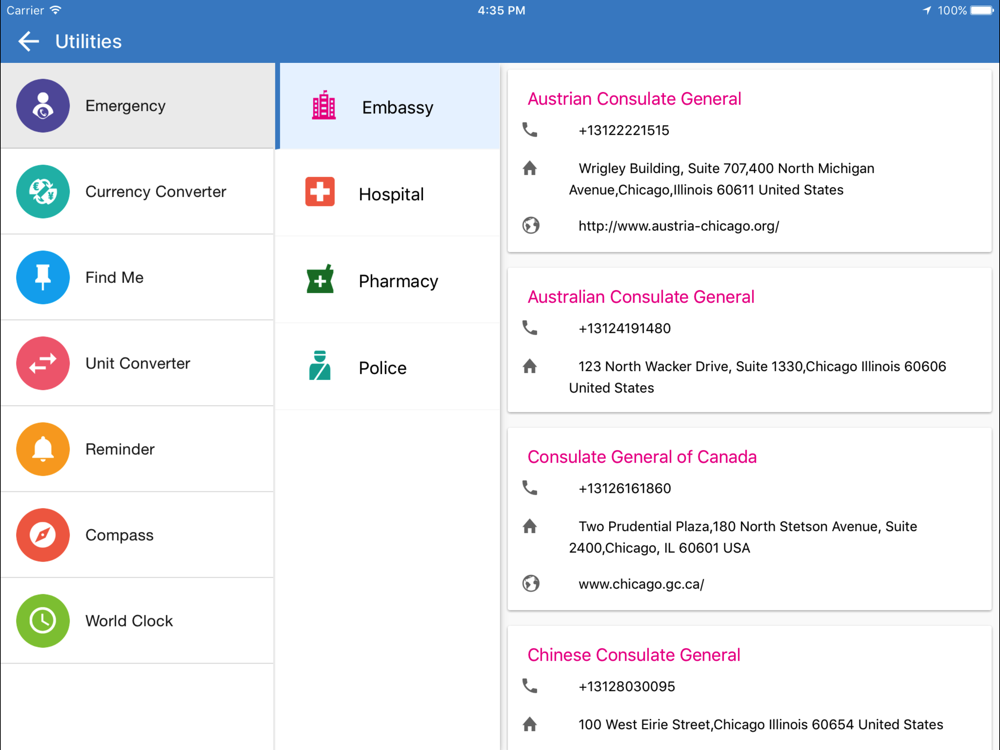1000x750 pixels.
Task: Call +13124191480 Australian Consulate number
Action: tap(624, 328)
